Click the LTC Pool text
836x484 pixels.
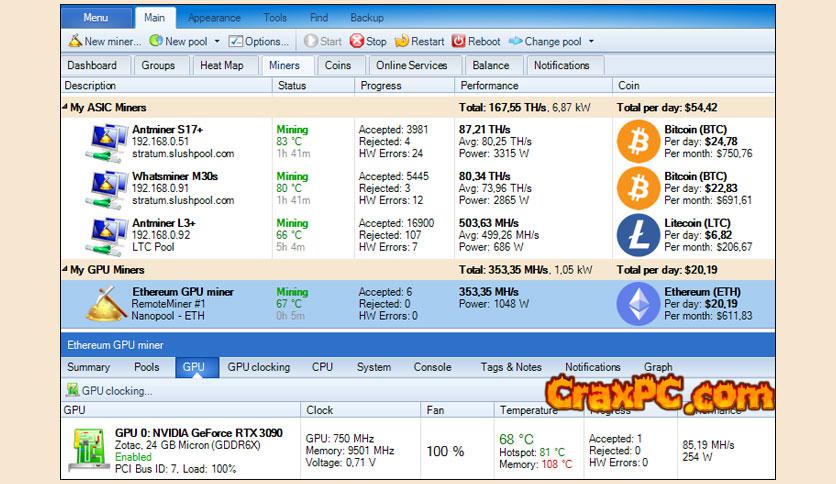pos(153,247)
